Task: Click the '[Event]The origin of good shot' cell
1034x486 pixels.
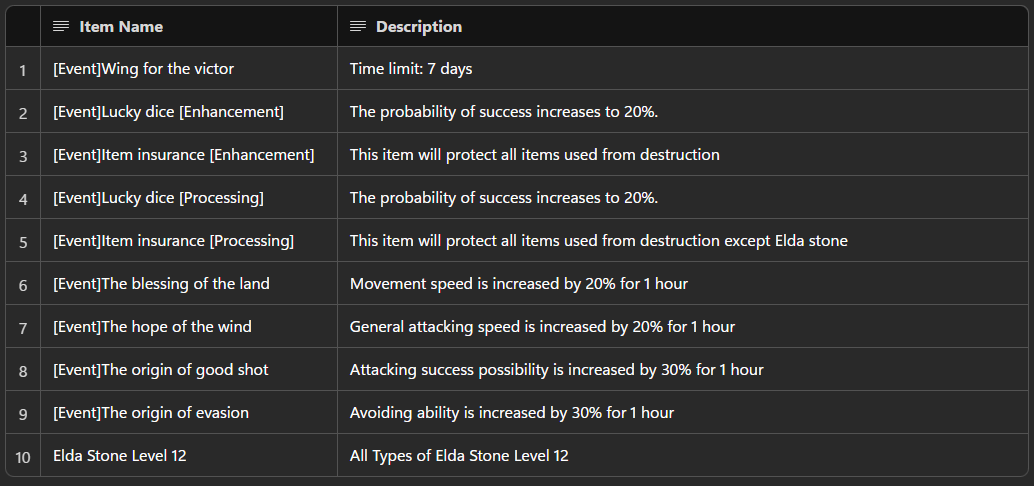Action: click(x=189, y=369)
